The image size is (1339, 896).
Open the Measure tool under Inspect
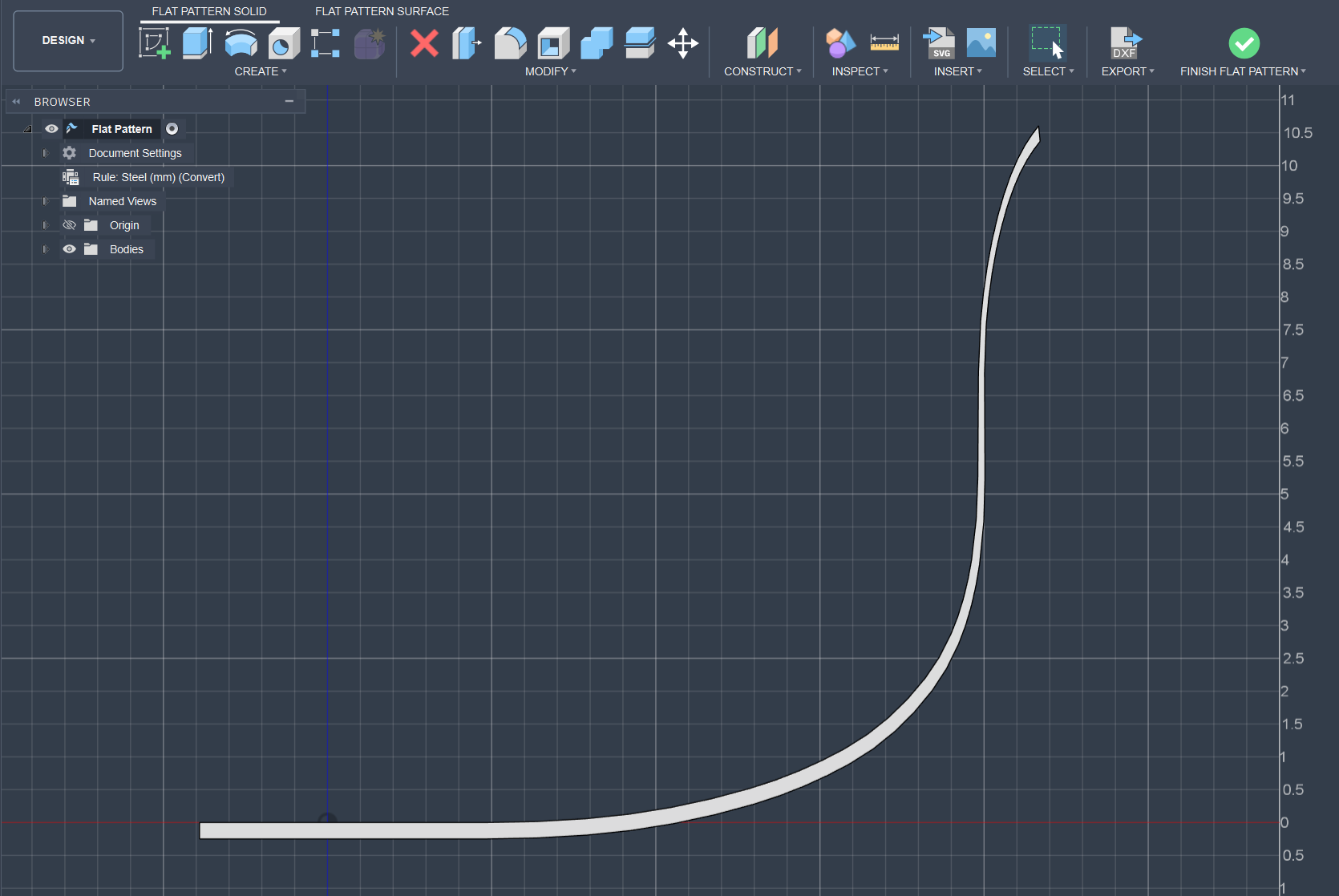[x=885, y=43]
